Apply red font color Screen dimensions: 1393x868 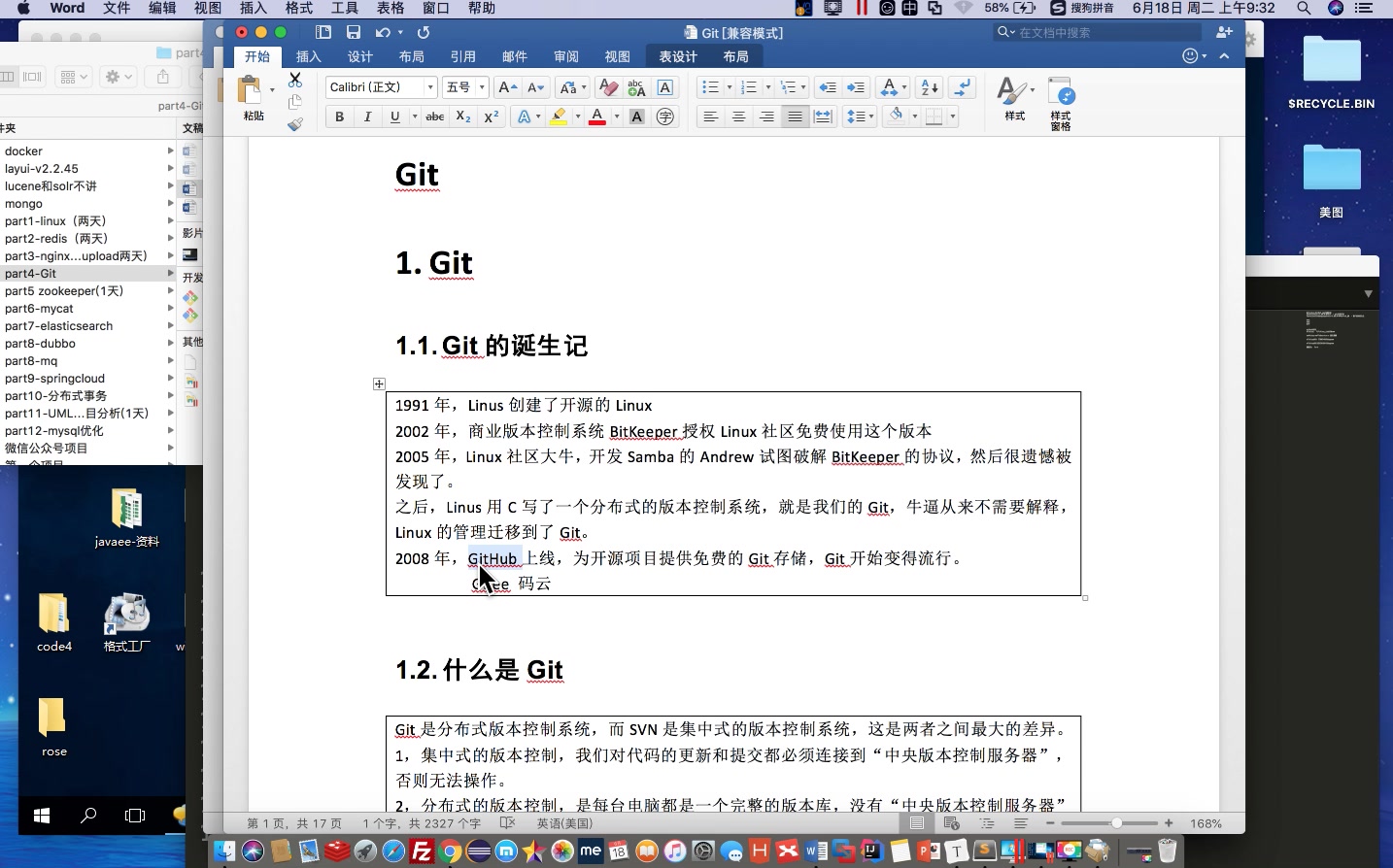pos(597,117)
